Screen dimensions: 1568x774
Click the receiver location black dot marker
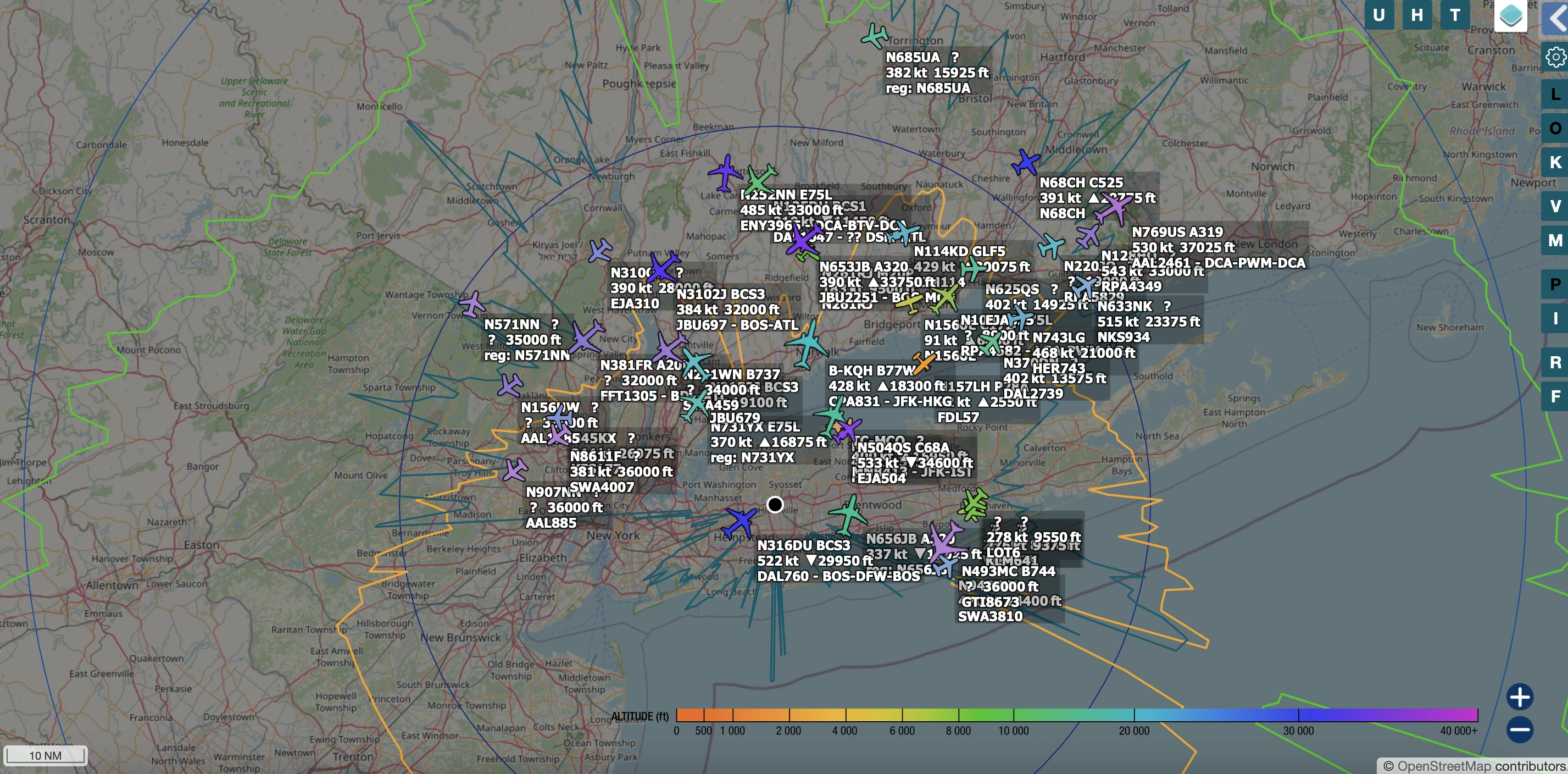[x=775, y=504]
